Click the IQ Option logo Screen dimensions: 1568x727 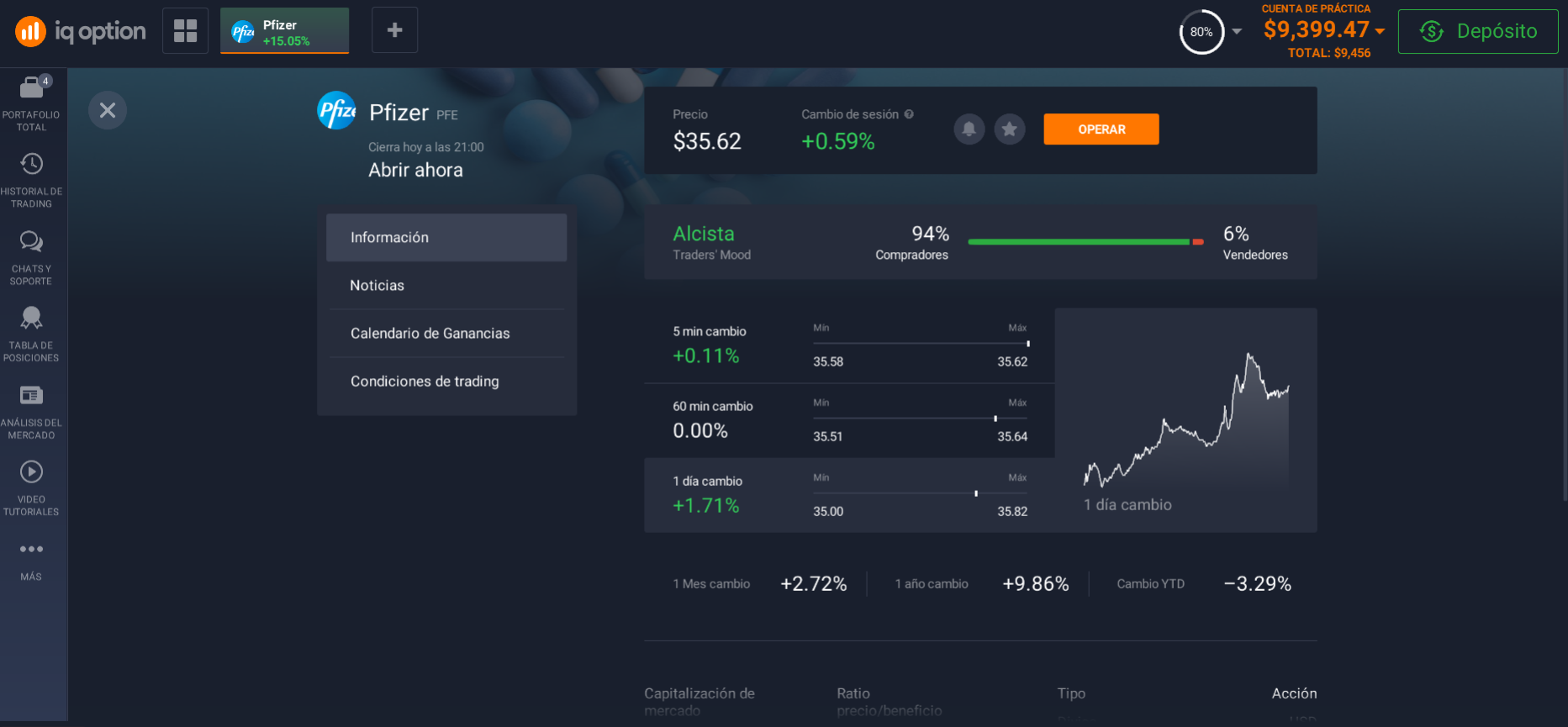point(80,32)
